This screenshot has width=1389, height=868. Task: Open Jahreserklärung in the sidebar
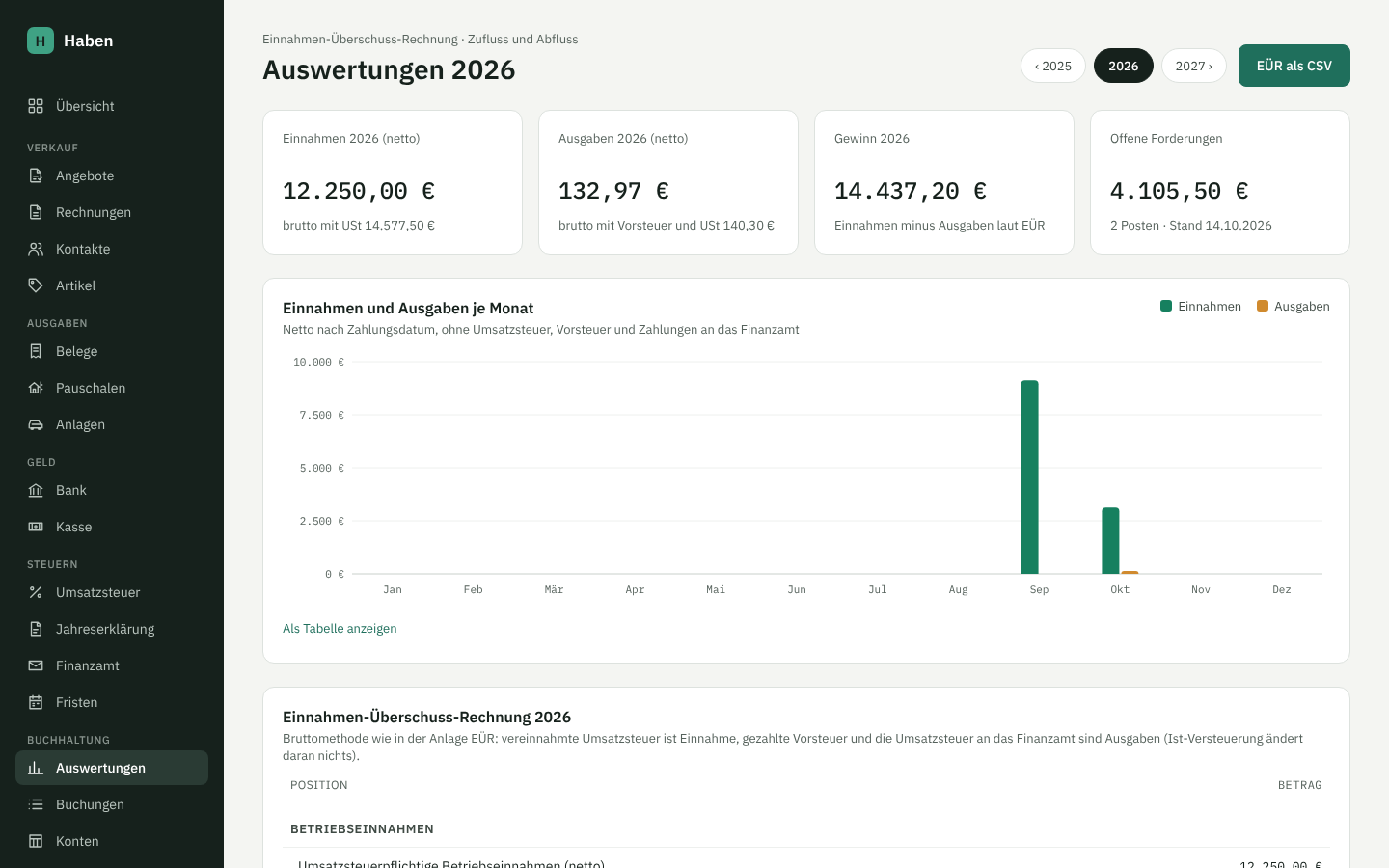click(112, 629)
